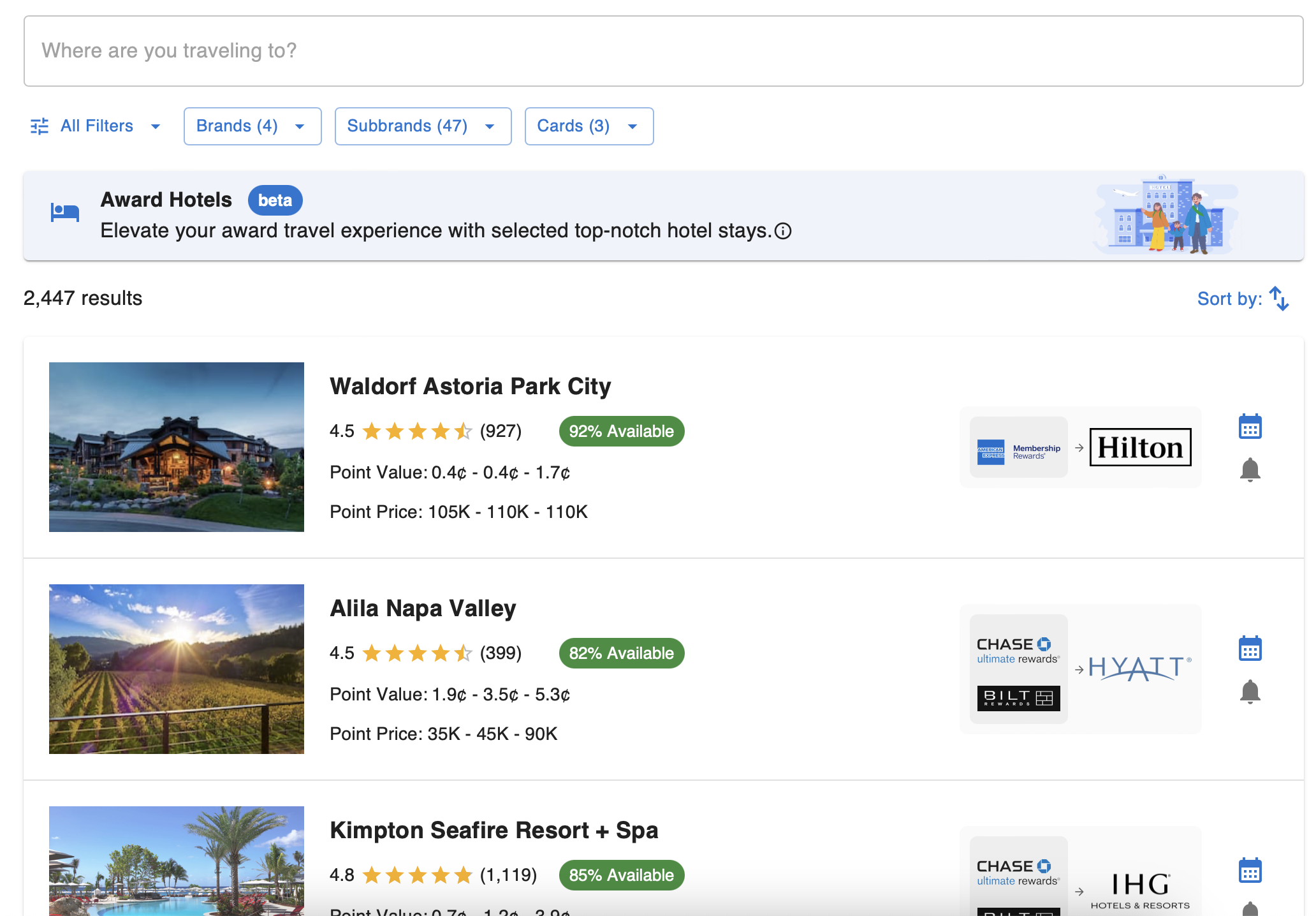The height and width of the screenshot is (916, 1316).
Task: Click 'Point Value: 0.4¢ - 0.4¢ - 1.7¢'
Action: point(450,473)
